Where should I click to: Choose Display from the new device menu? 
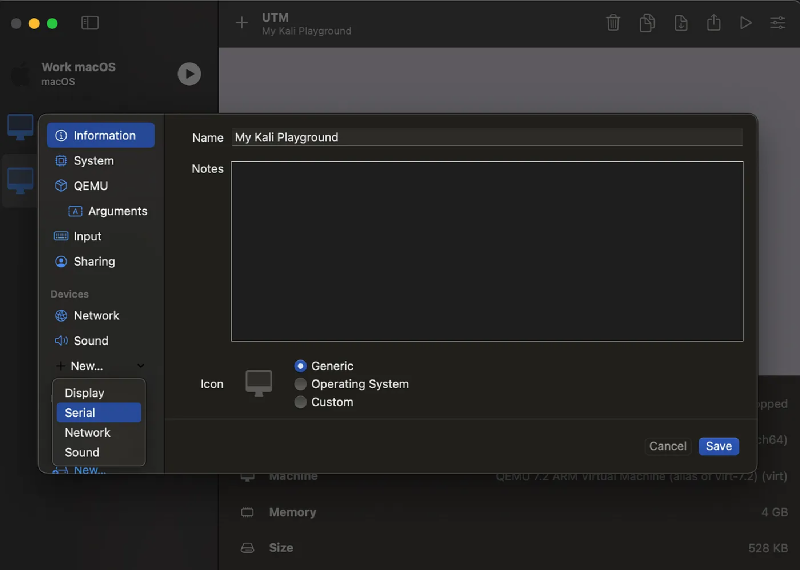[84, 393]
